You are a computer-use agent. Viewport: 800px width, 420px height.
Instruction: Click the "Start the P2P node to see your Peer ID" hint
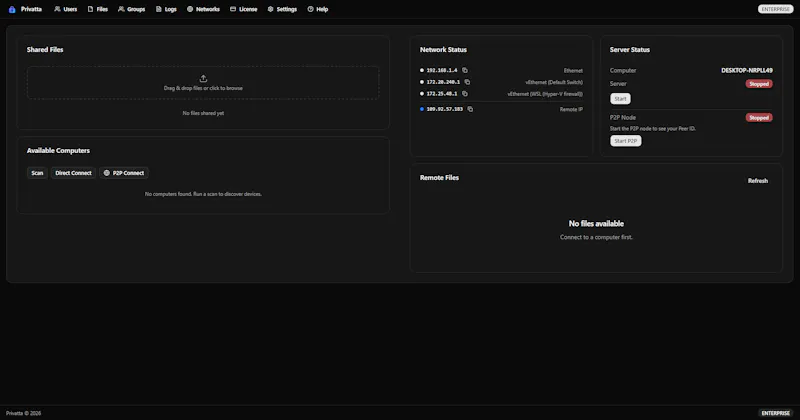coord(653,129)
